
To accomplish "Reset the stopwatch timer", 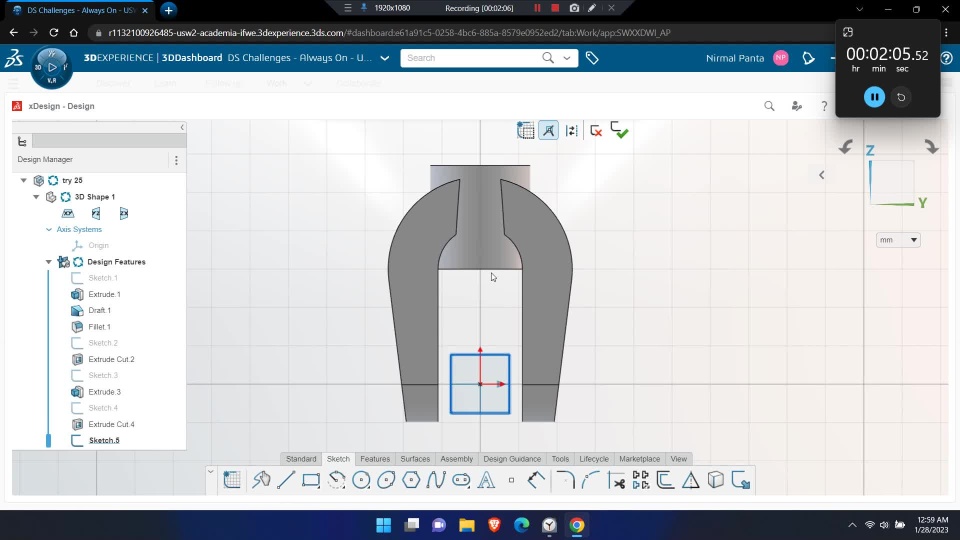I will (x=901, y=97).
